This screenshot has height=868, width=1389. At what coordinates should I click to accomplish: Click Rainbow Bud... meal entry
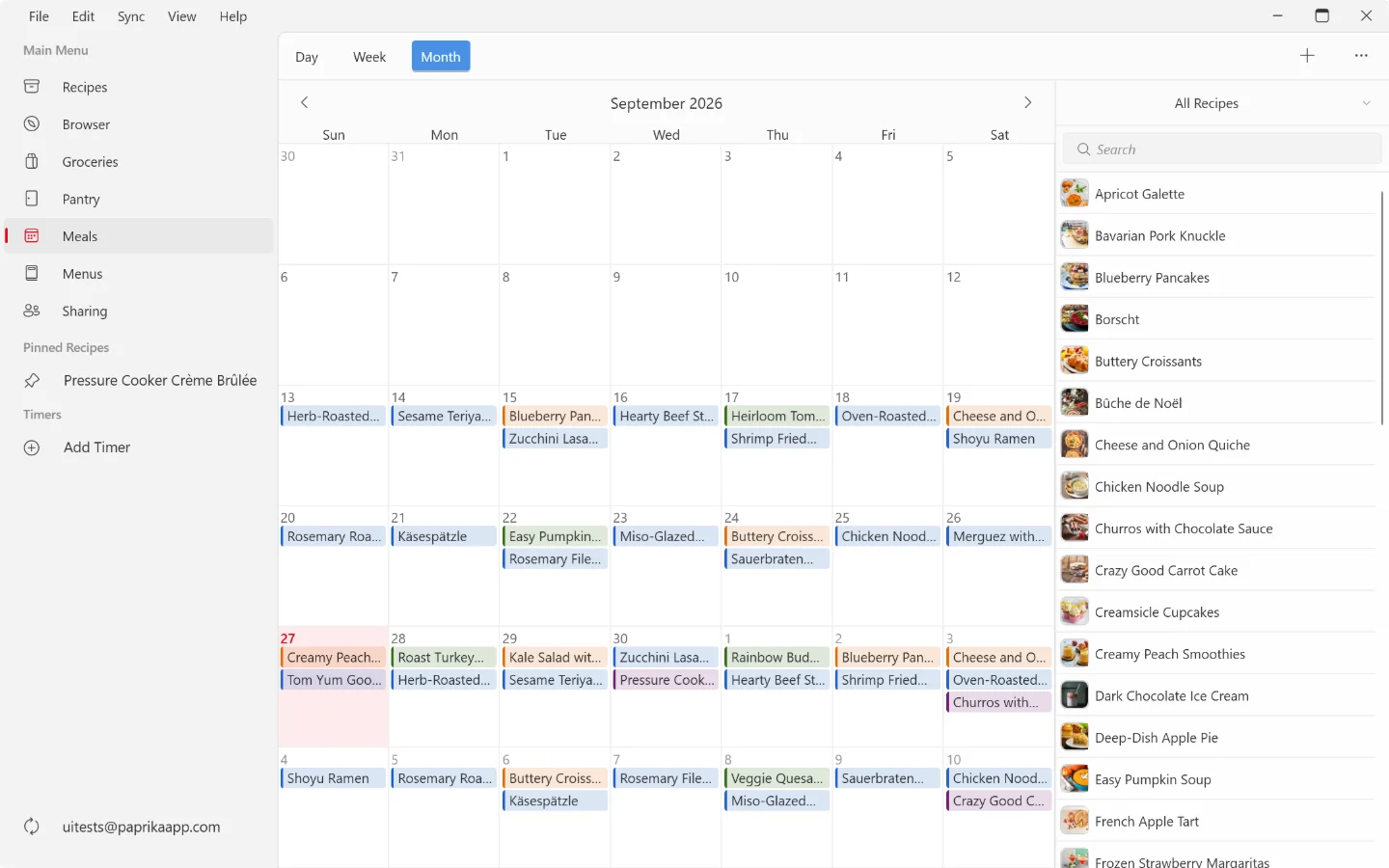click(776, 658)
